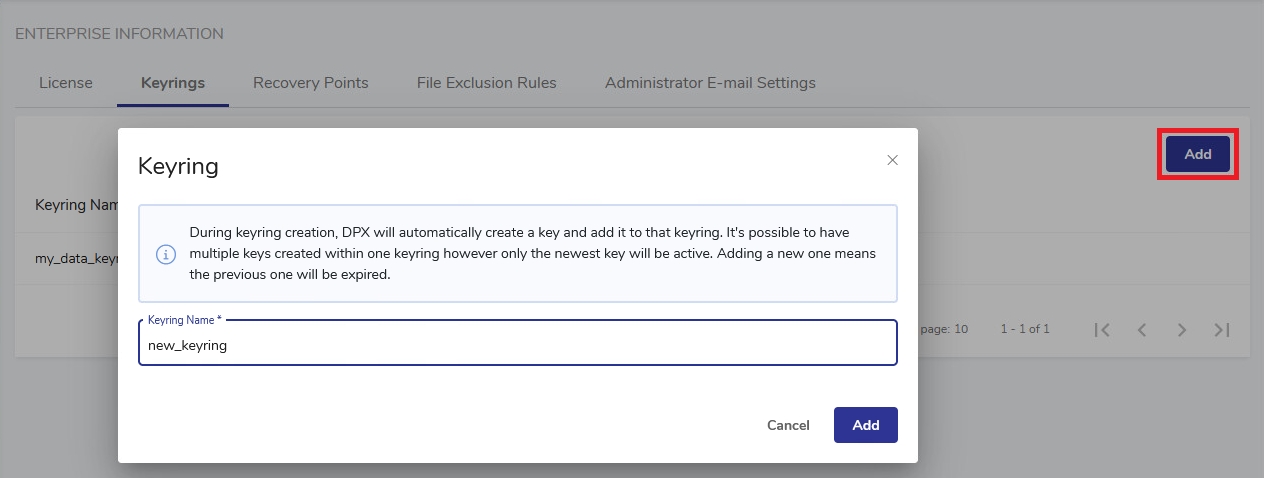Click the Keyring Name column header
The height and width of the screenshot is (478, 1264).
(x=76, y=205)
